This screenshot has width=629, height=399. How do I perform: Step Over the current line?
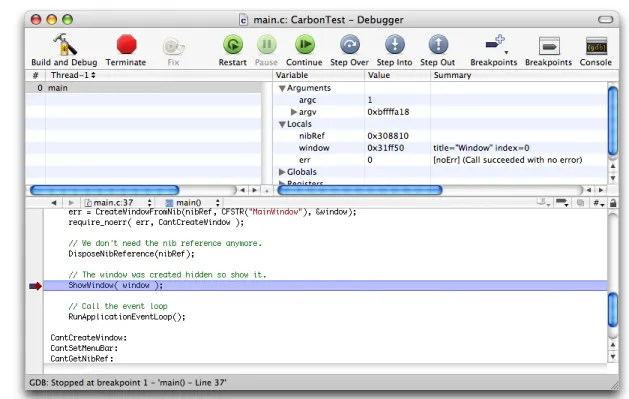click(350, 45)
